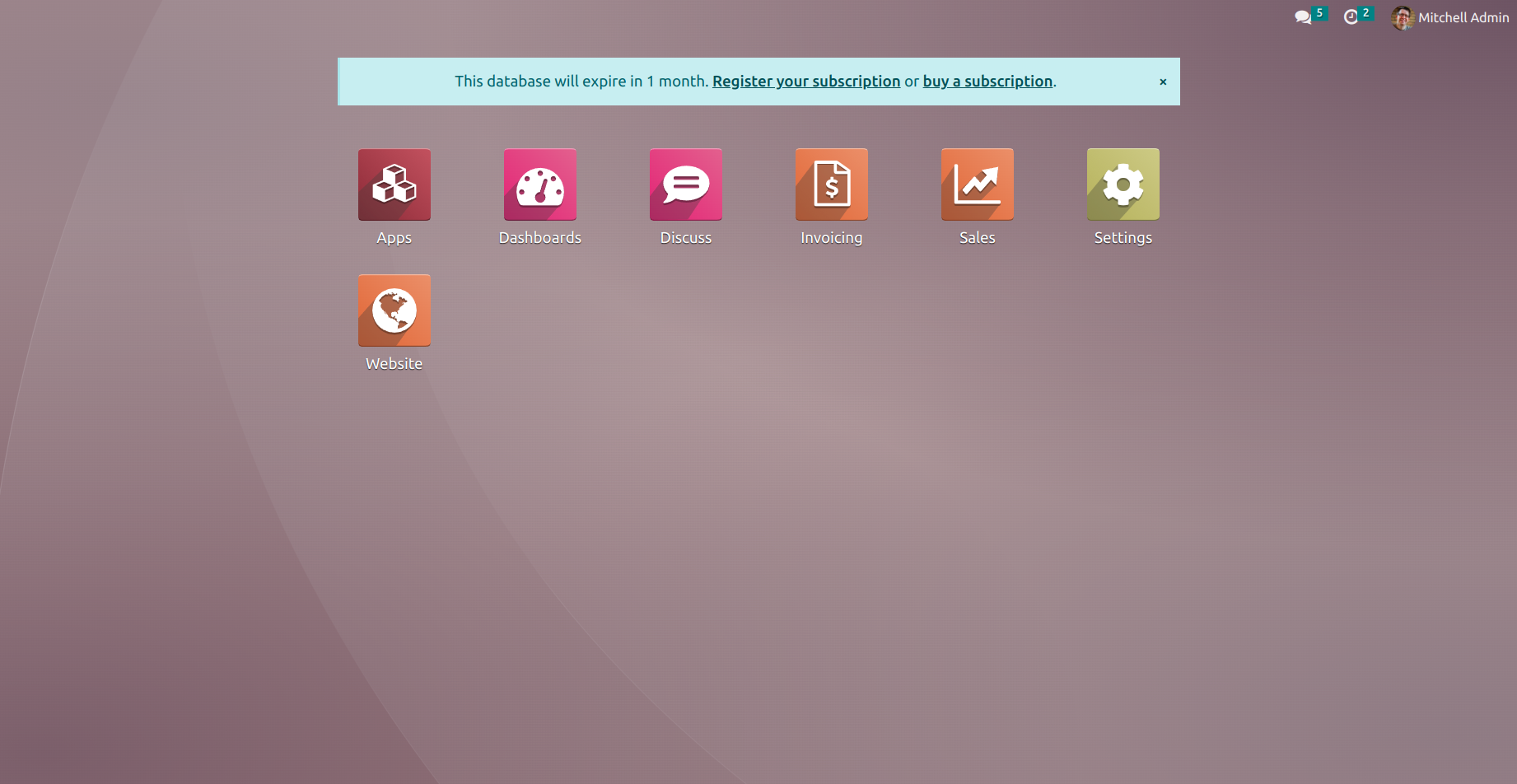The height and width of the screenshot is (784, 1517).
Task: Open the Apps module icon
Action: pos(394,184)
